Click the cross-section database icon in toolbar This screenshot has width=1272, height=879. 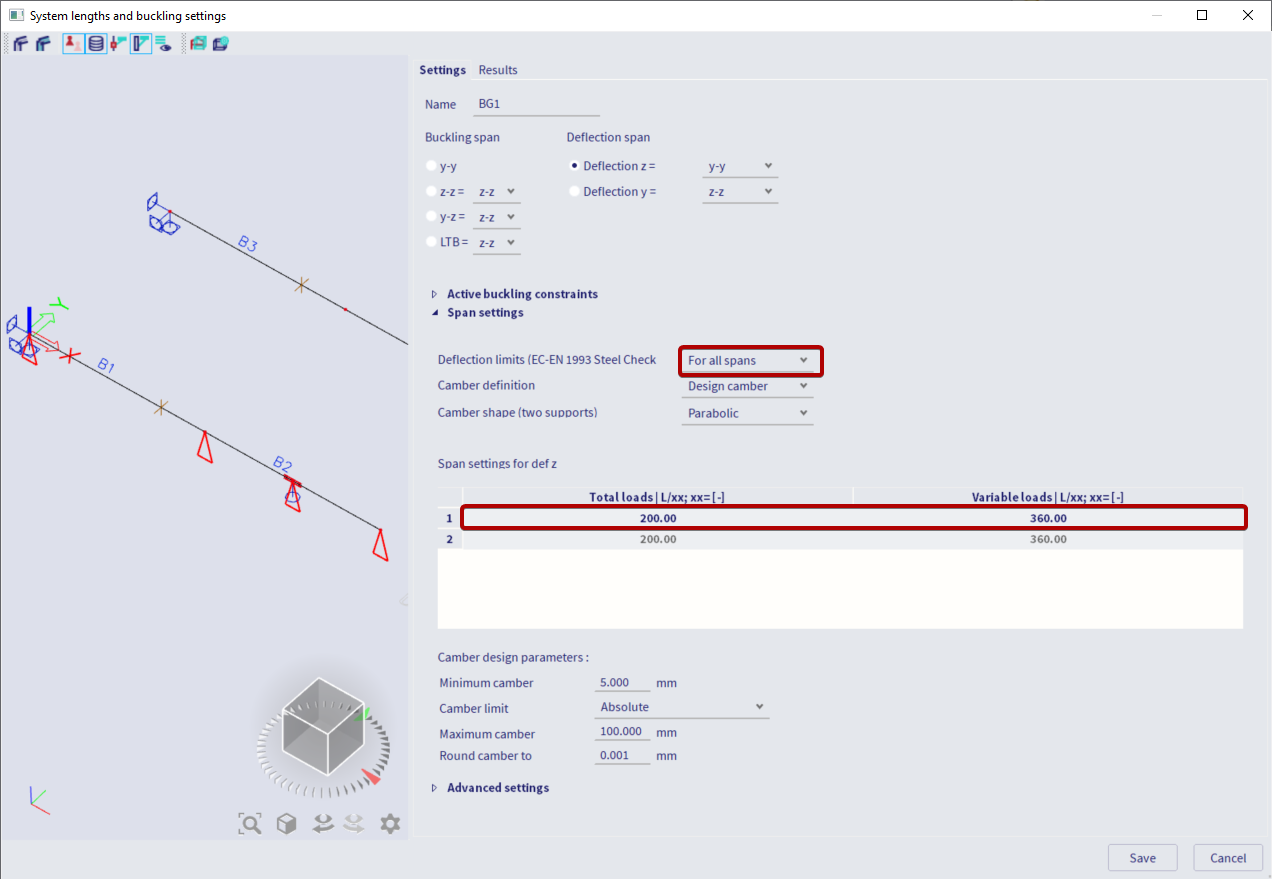[95, 43]
